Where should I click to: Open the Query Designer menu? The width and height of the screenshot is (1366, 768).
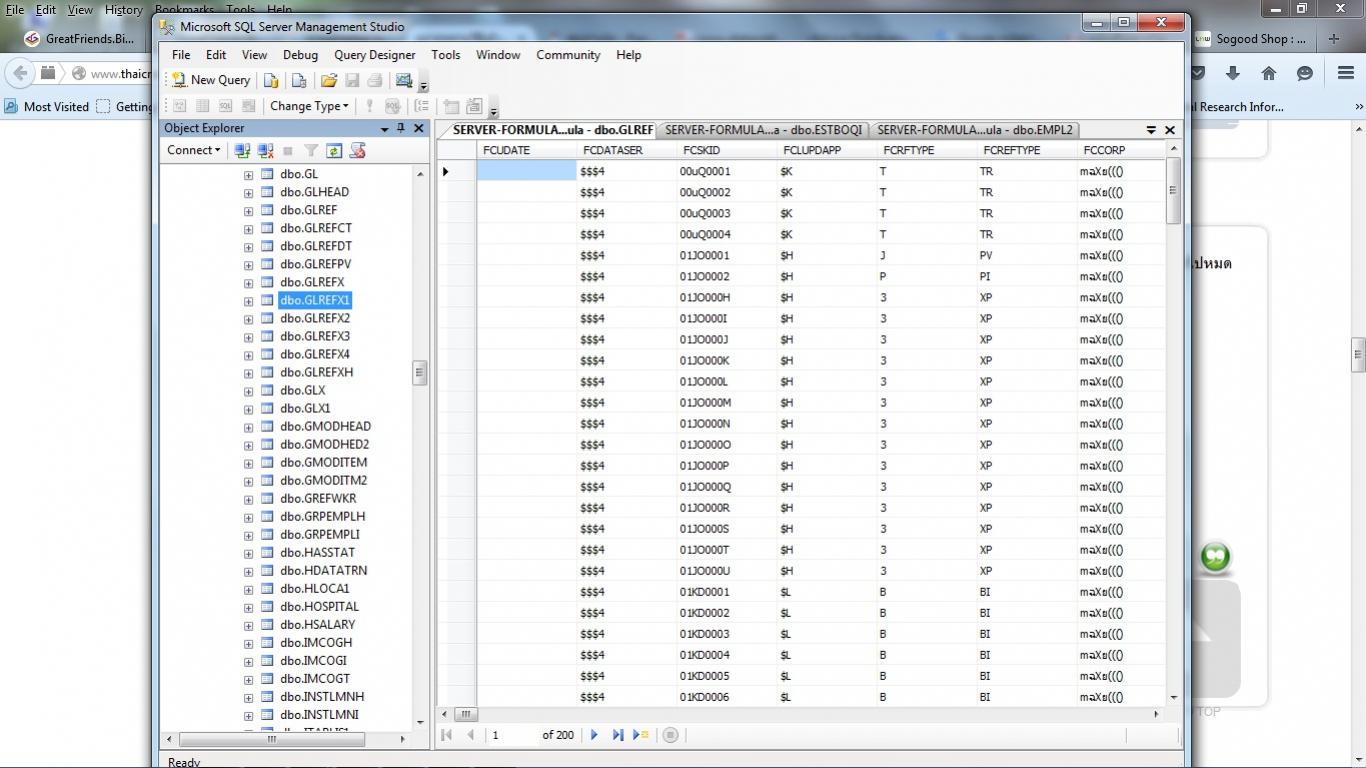tap(375, 55)
